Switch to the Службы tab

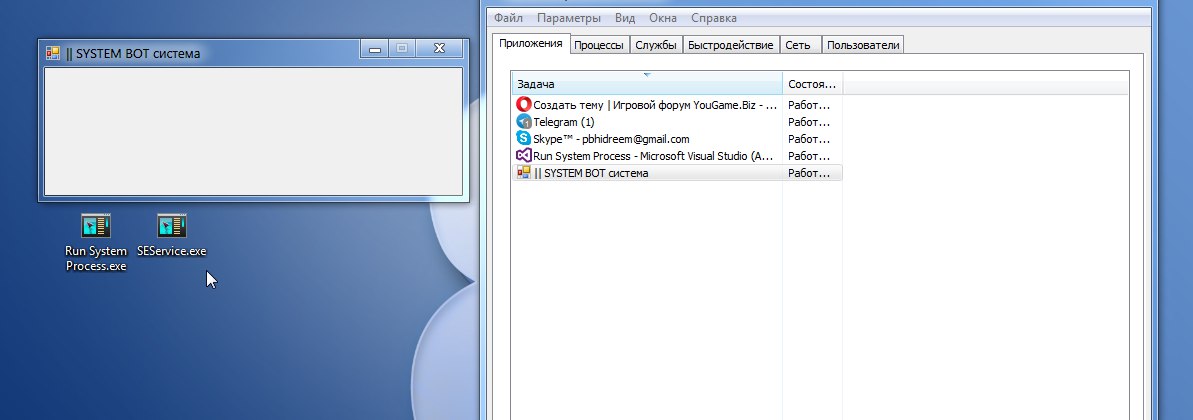tap(656, 45)
